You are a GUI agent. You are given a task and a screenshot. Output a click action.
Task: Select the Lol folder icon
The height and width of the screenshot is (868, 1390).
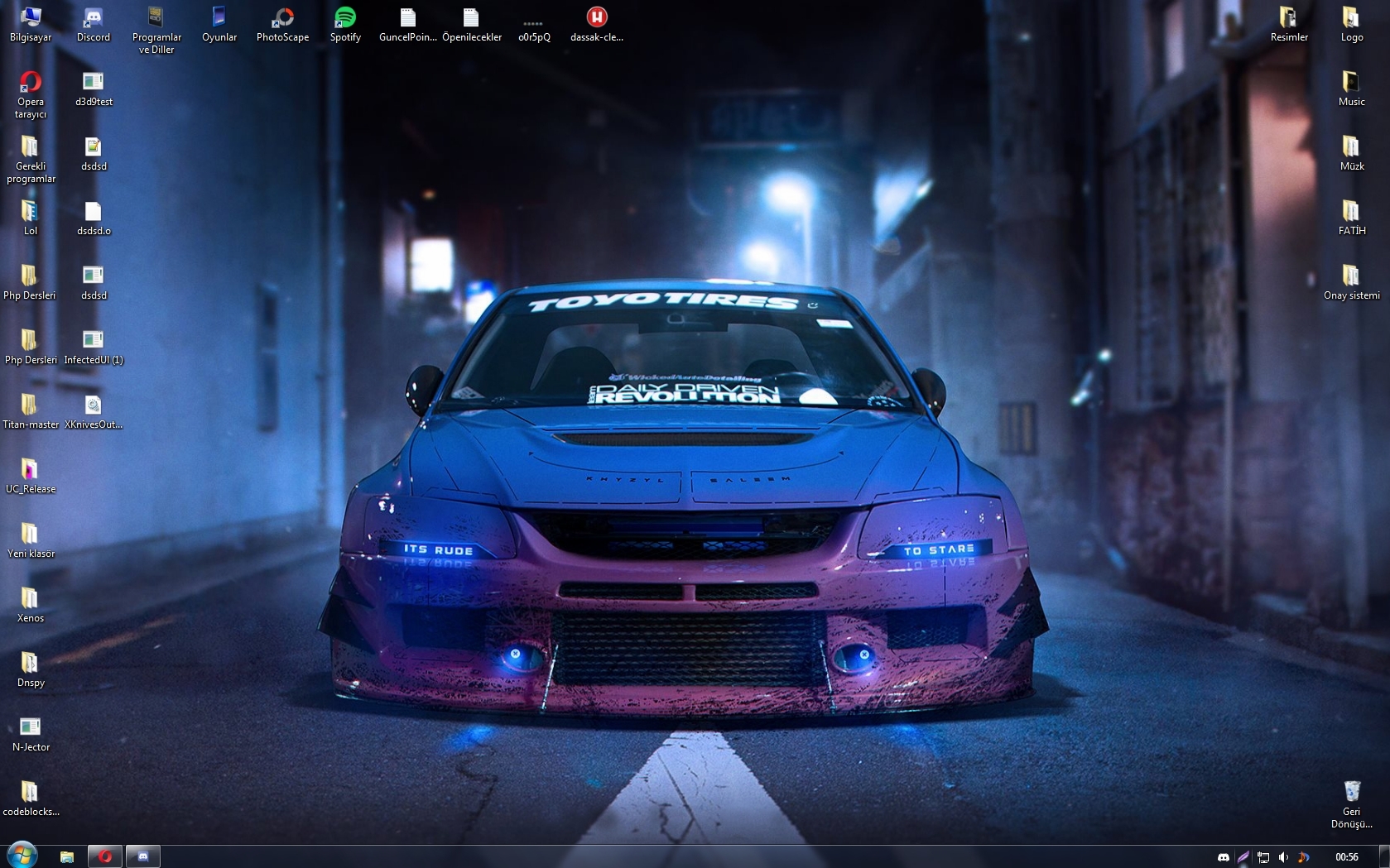31,218
